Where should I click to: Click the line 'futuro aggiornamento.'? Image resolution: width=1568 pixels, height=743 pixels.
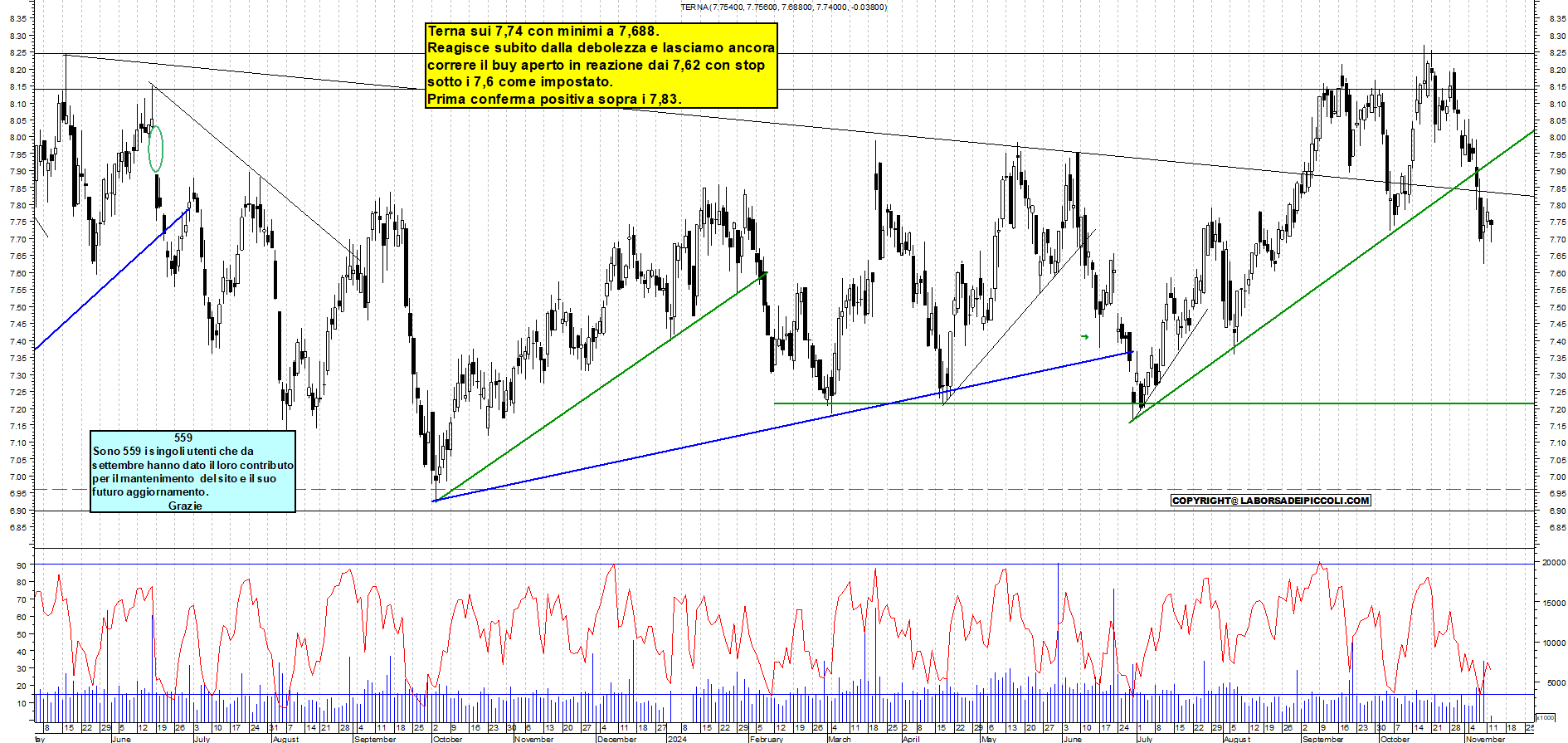coord(150,491)
